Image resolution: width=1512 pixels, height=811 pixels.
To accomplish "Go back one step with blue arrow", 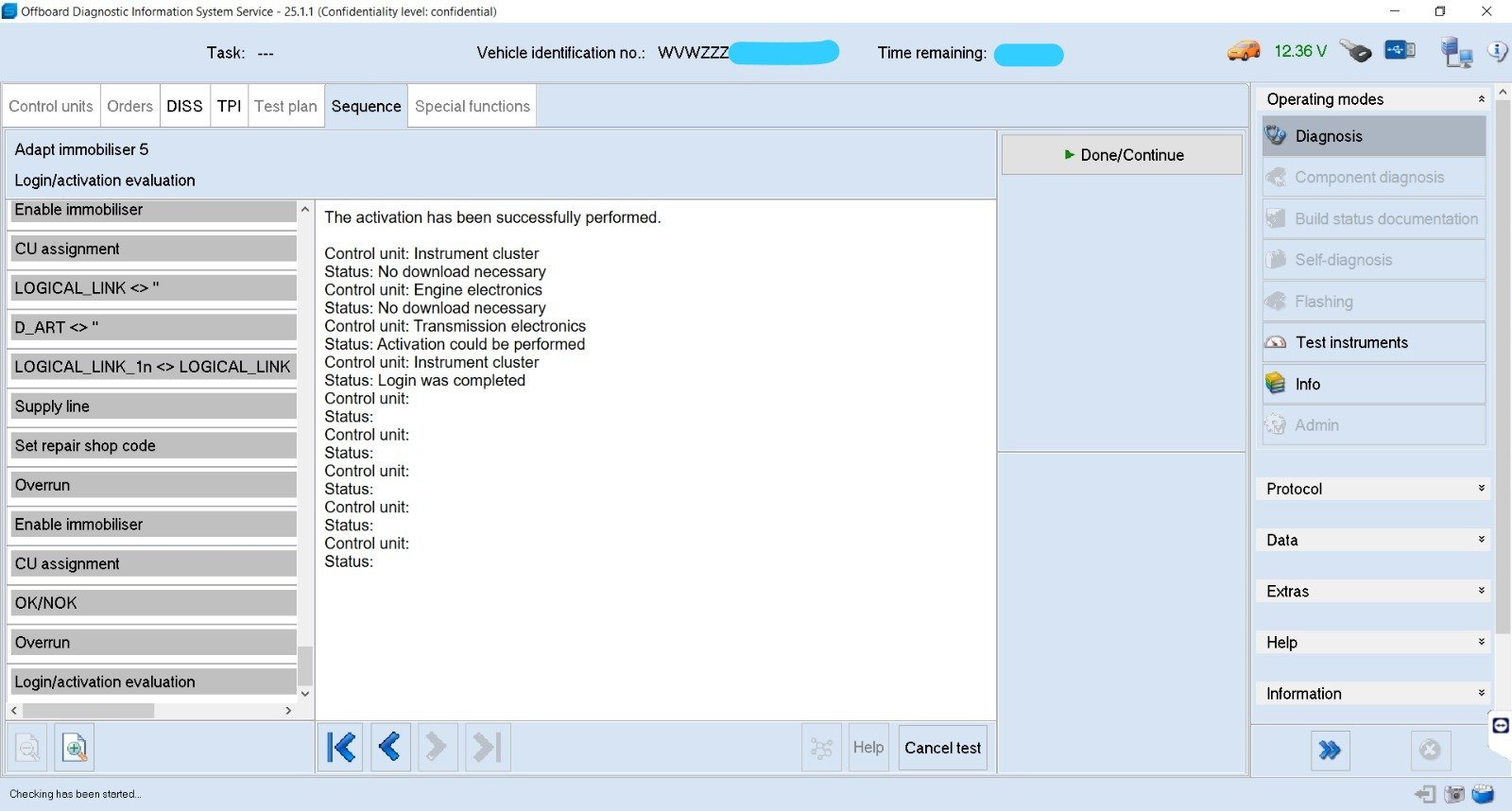I will coord(389,748).
